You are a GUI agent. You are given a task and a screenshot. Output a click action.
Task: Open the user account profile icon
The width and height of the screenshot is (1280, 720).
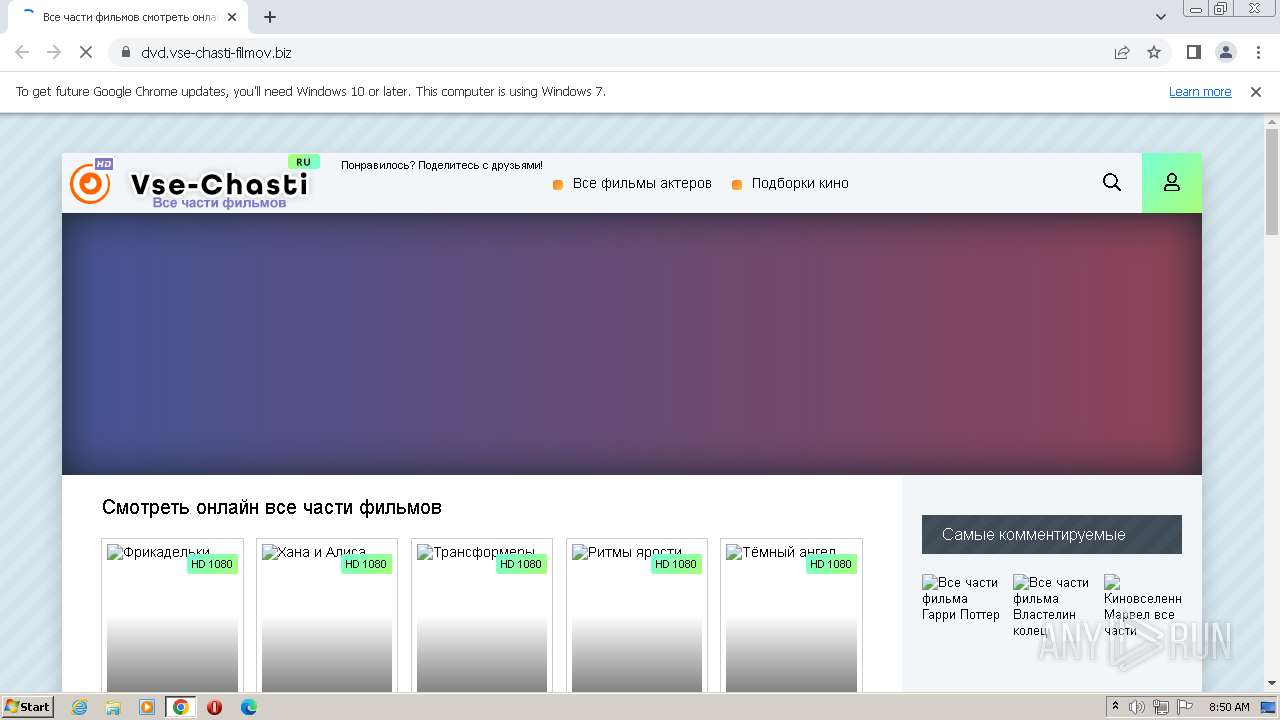[x=1172, y=183]
